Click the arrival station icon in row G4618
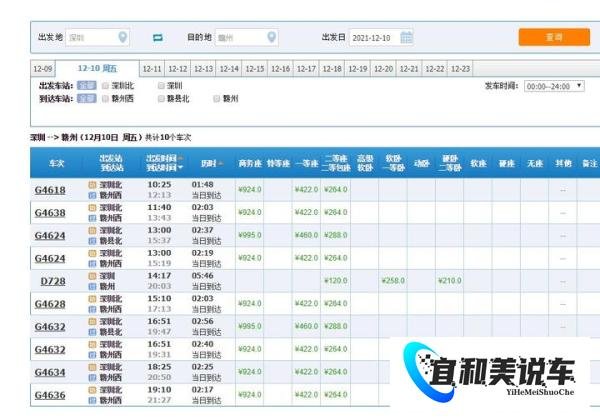This screenshot has height=420, width=600. 92,195
